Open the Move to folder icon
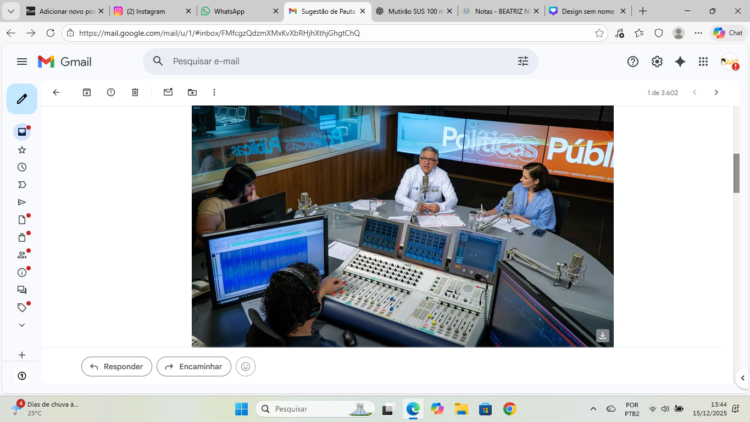The width and height of the screenshot is (750, 422). point(192,92)
